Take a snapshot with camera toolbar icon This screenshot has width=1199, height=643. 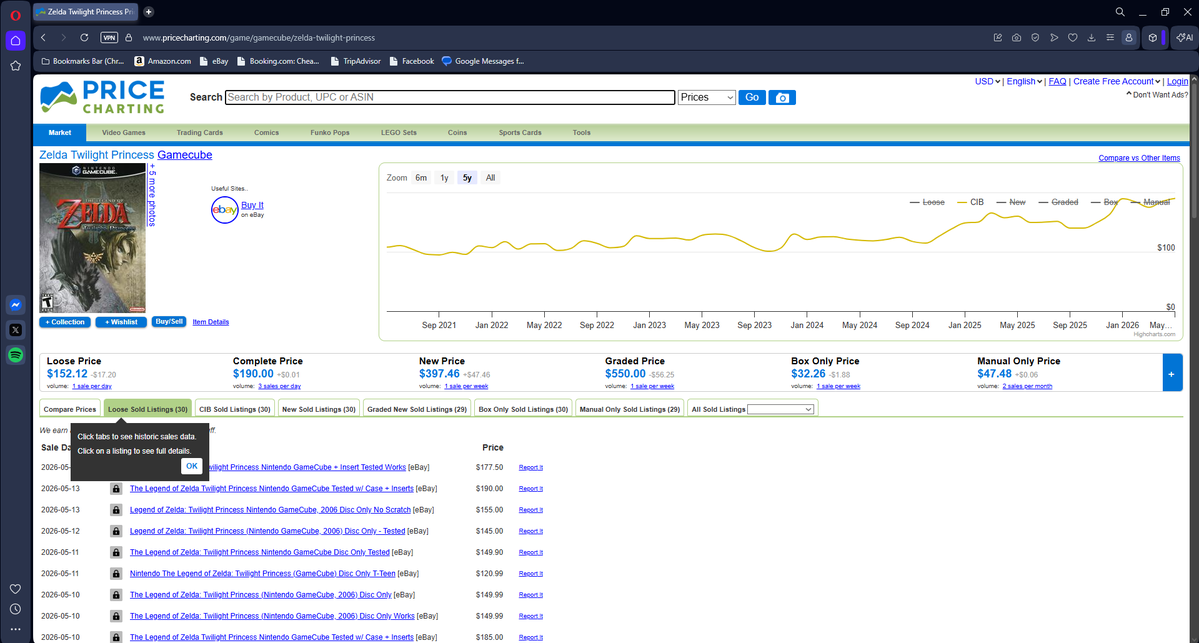(x=1016, y=37)
